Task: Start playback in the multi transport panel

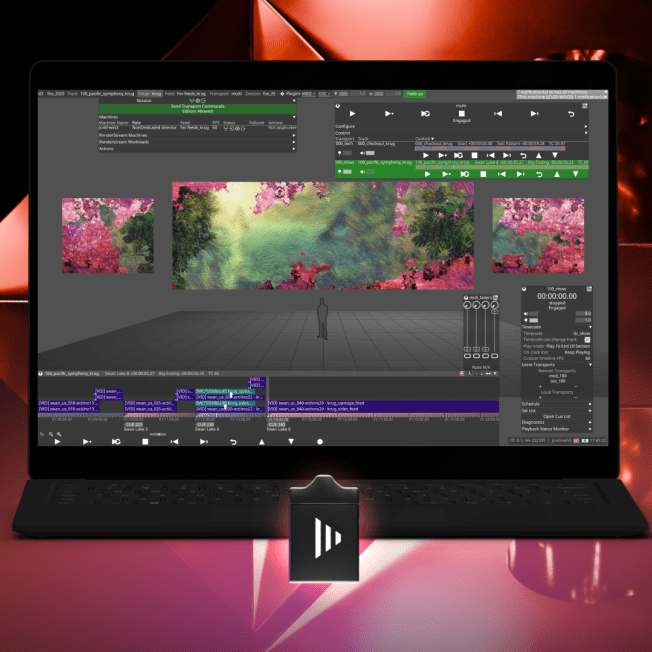Action: click(x=352, y=114)
